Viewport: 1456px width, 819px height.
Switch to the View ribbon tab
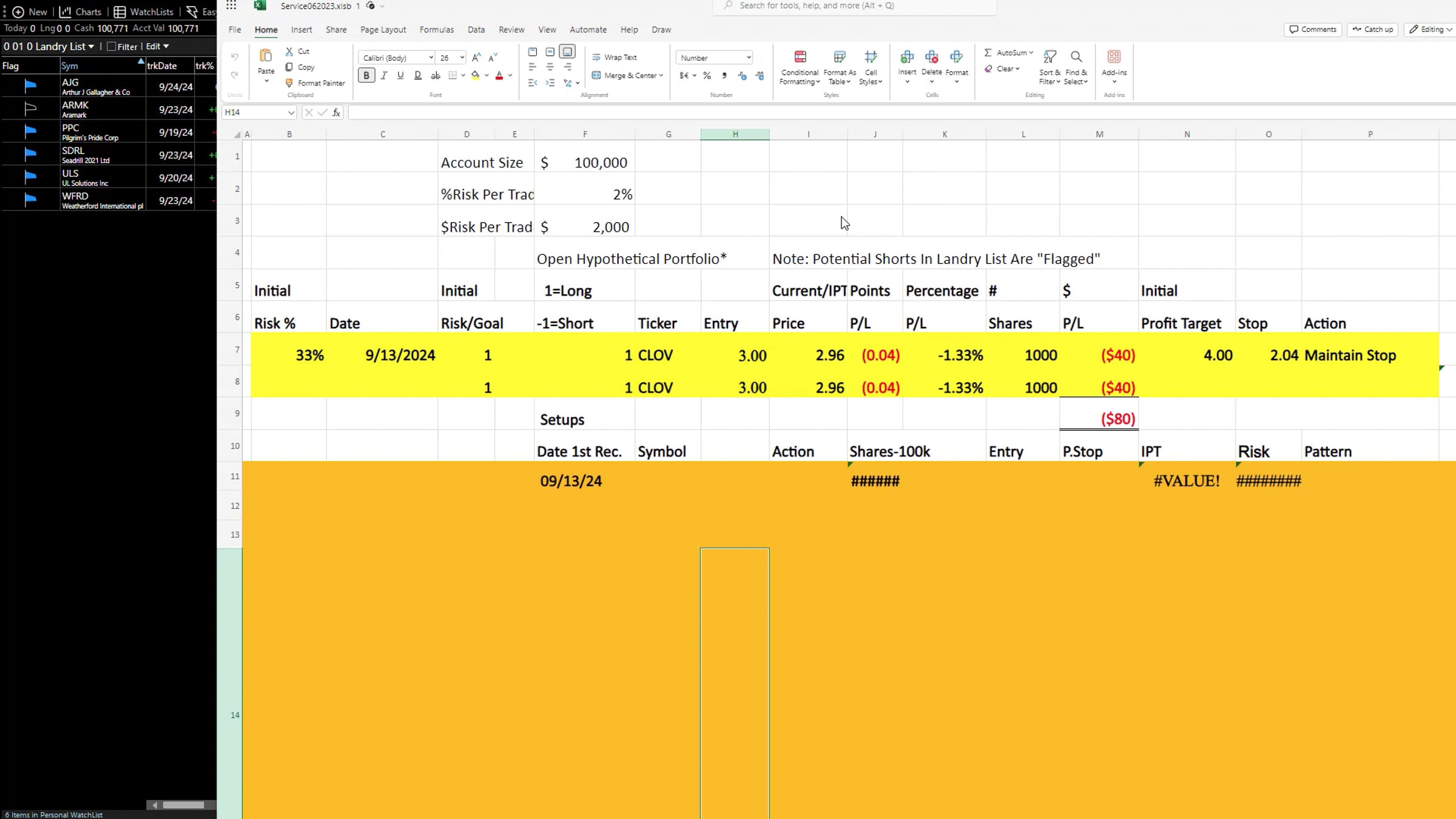coord(547,30)
